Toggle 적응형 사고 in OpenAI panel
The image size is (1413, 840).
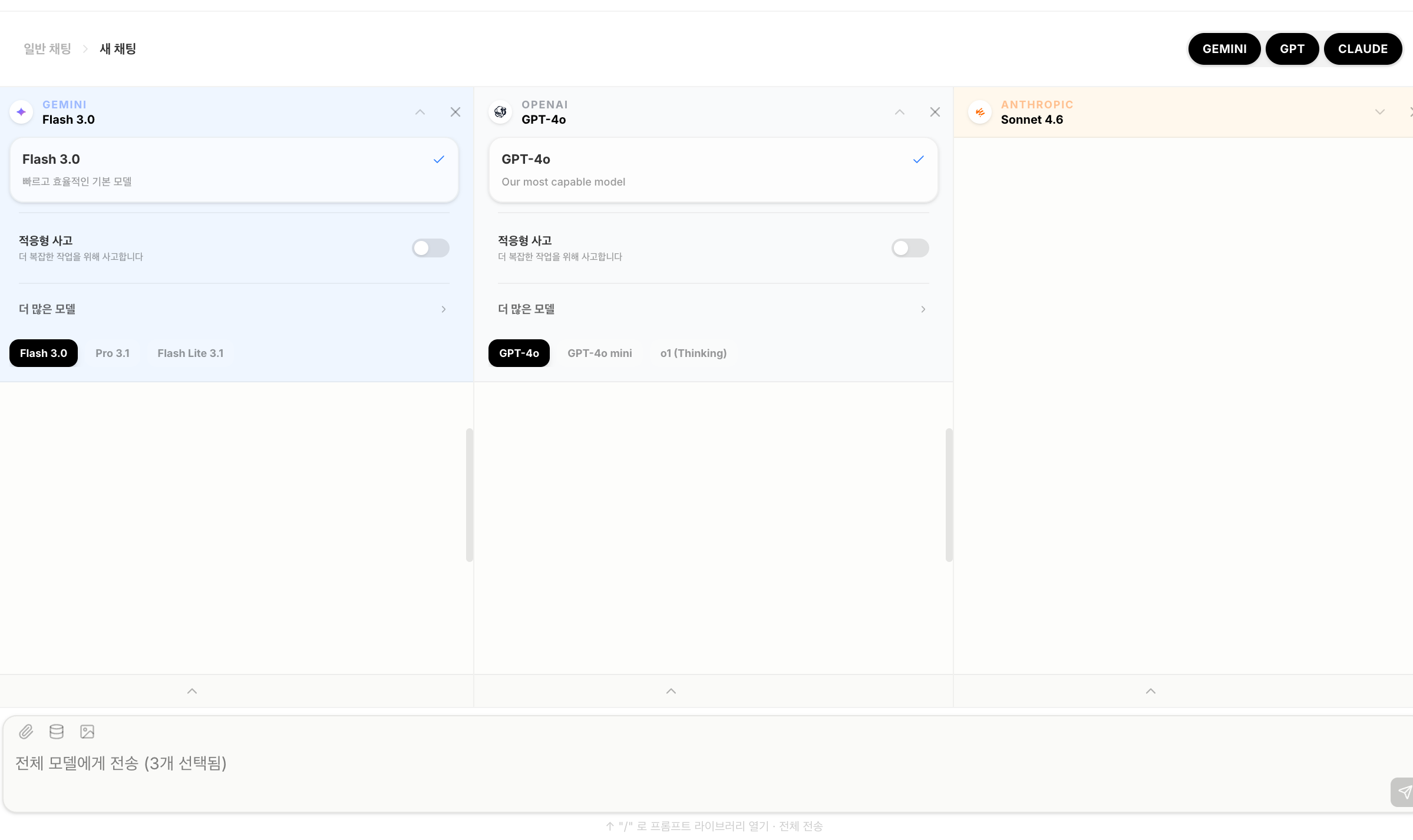pyautogui.click(x=910, y=248)
